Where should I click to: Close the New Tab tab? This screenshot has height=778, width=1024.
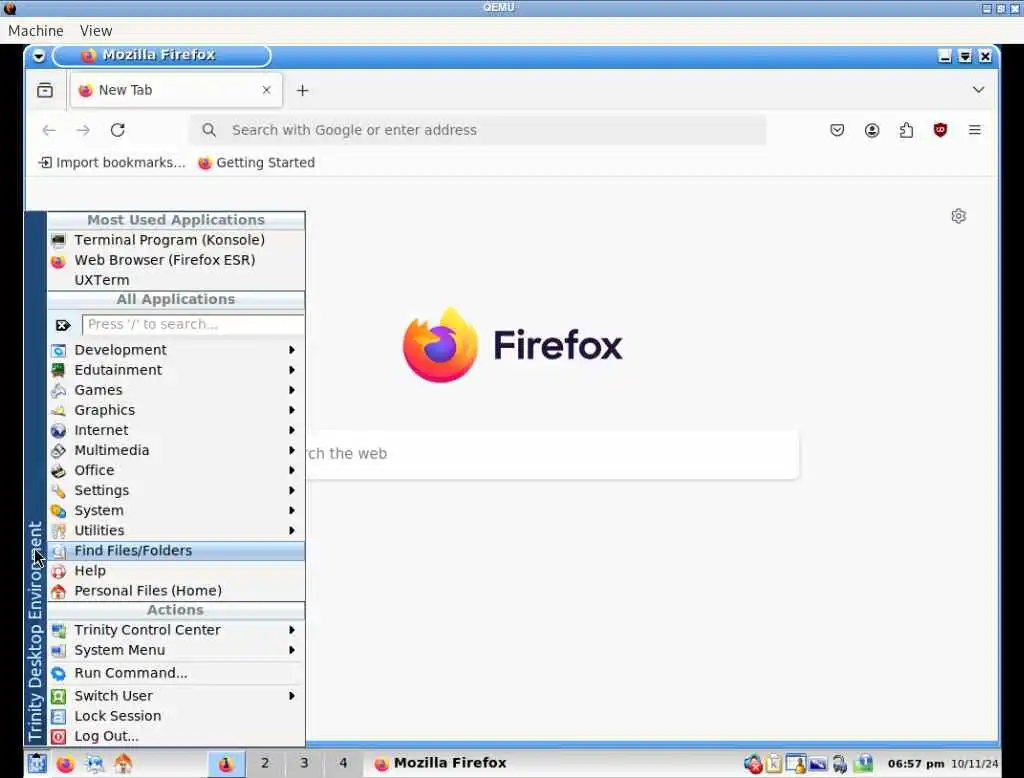point(266,90)
